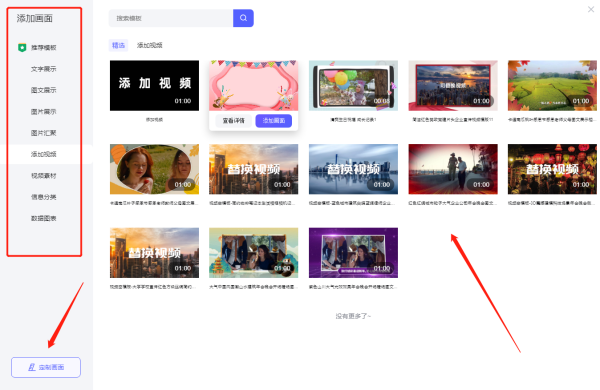Focus the template search input field
This screenshot has height=390, width=600.
(x=171, y=18)
